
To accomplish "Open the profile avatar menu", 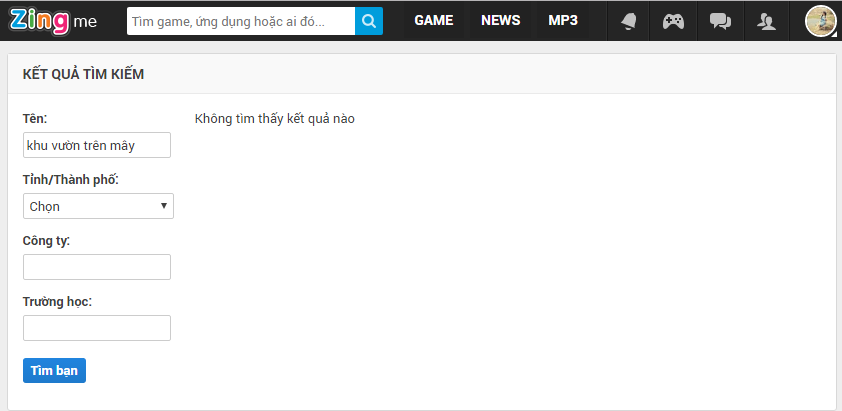I will point(821,21).
